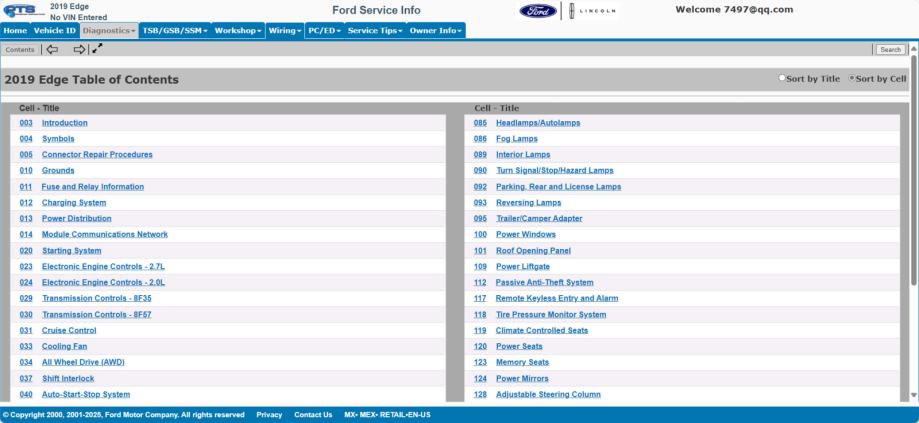Open the Charging System link
This screenshot has height=423, width=919.
pyautogui.click(x=74, y=203)
